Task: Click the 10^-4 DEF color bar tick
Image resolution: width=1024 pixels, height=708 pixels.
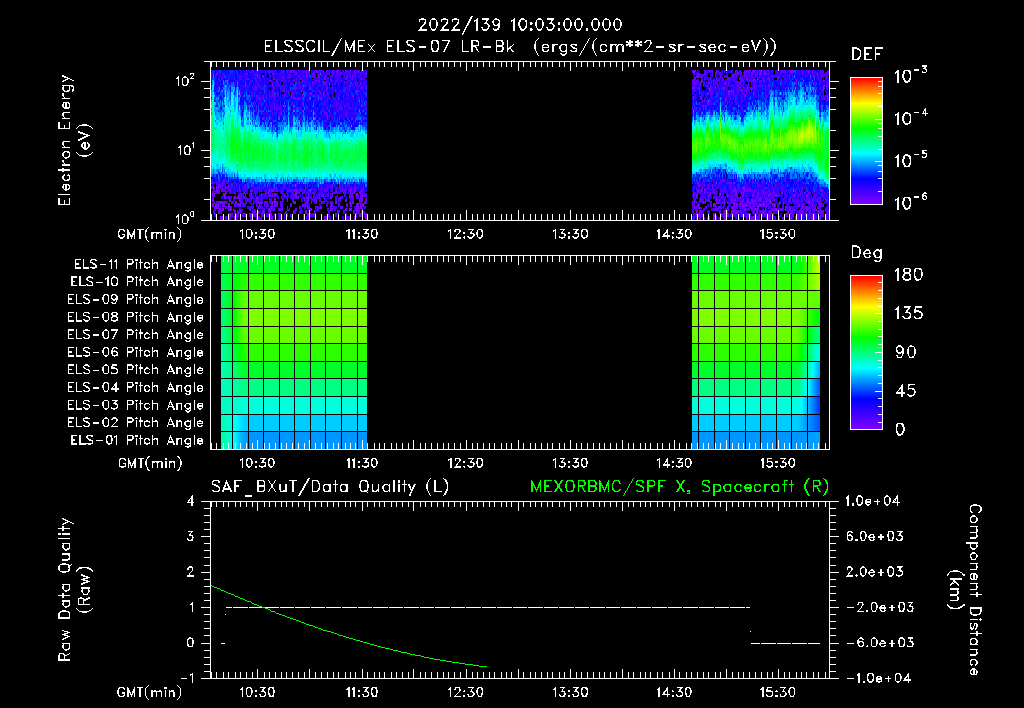Action: click(910, 118)
